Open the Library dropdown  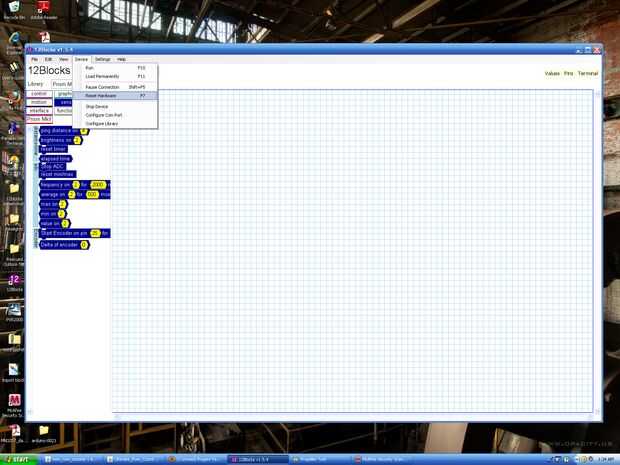point(62,84)
